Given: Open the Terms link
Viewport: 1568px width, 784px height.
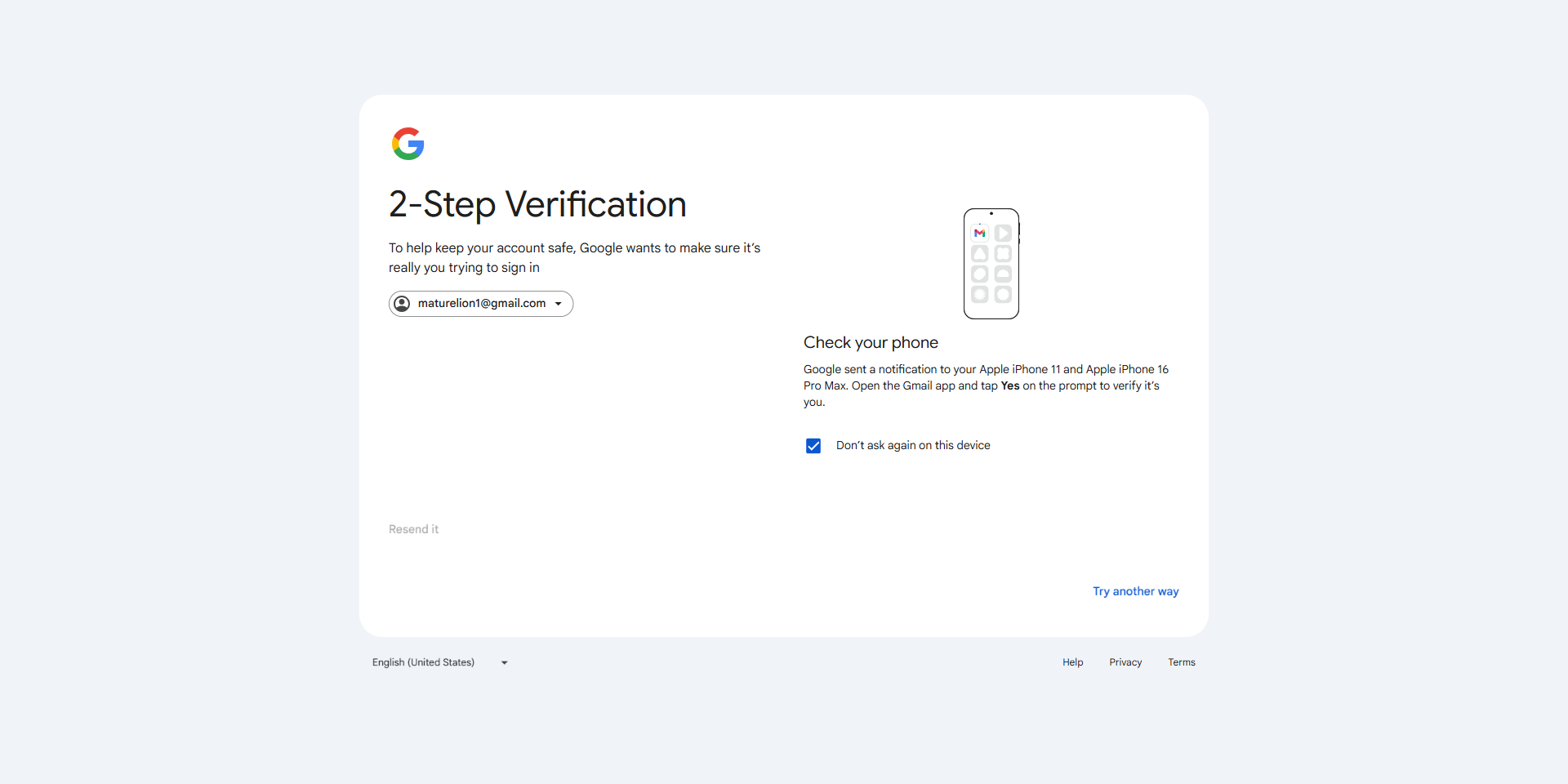Looking at the screenshot, I should click(1181, 662).
